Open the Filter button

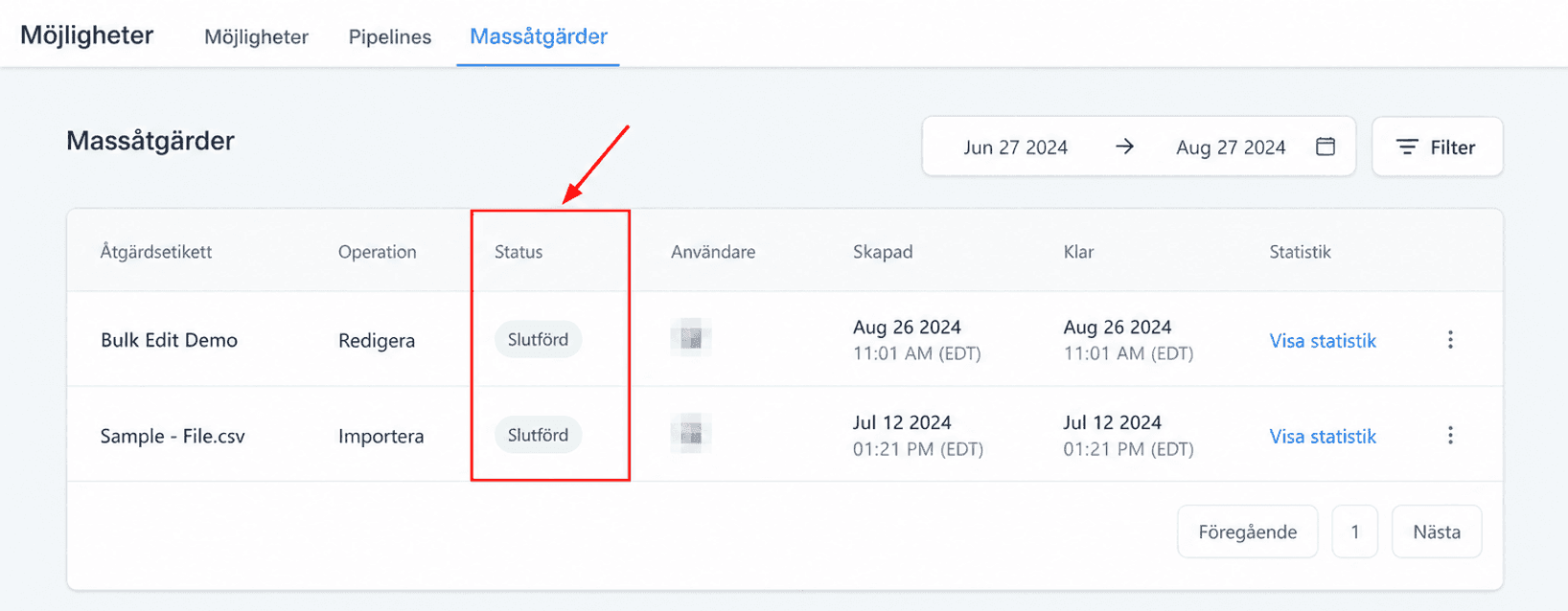[x=1437, y=147]
